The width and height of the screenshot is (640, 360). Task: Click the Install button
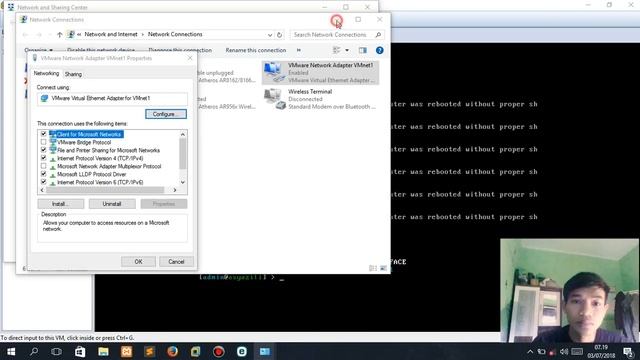click(x=60, y=204)
